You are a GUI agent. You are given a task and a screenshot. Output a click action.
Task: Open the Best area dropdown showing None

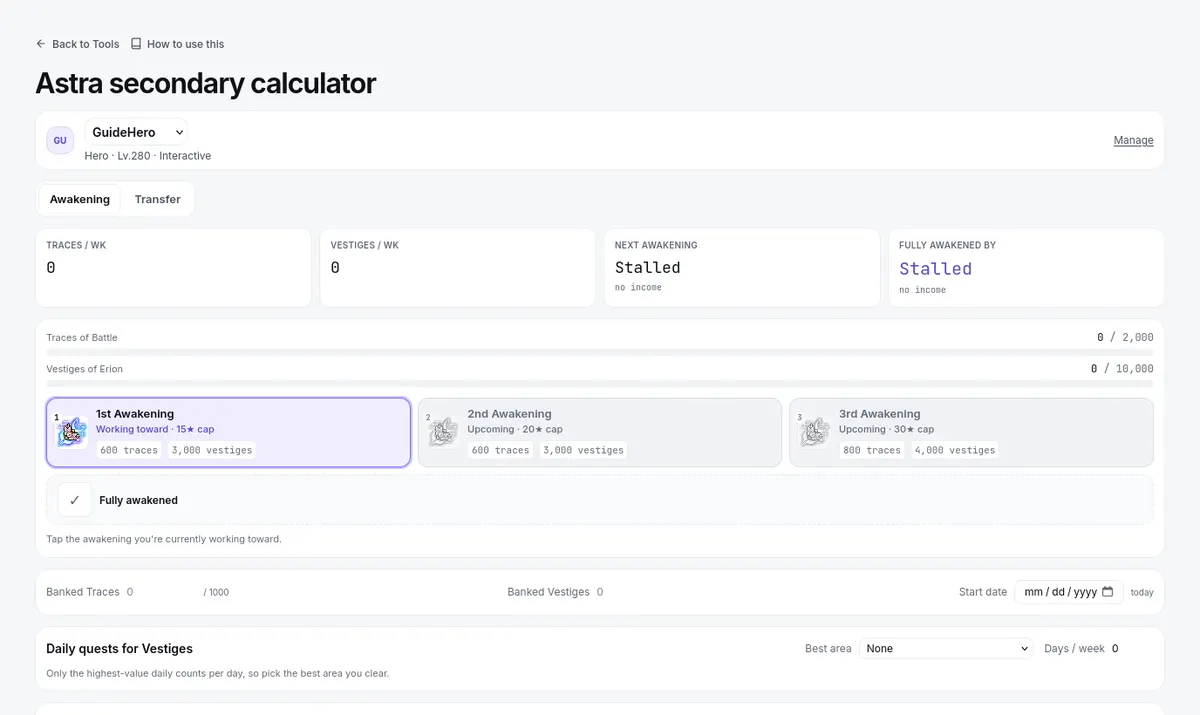click(946, 649)
